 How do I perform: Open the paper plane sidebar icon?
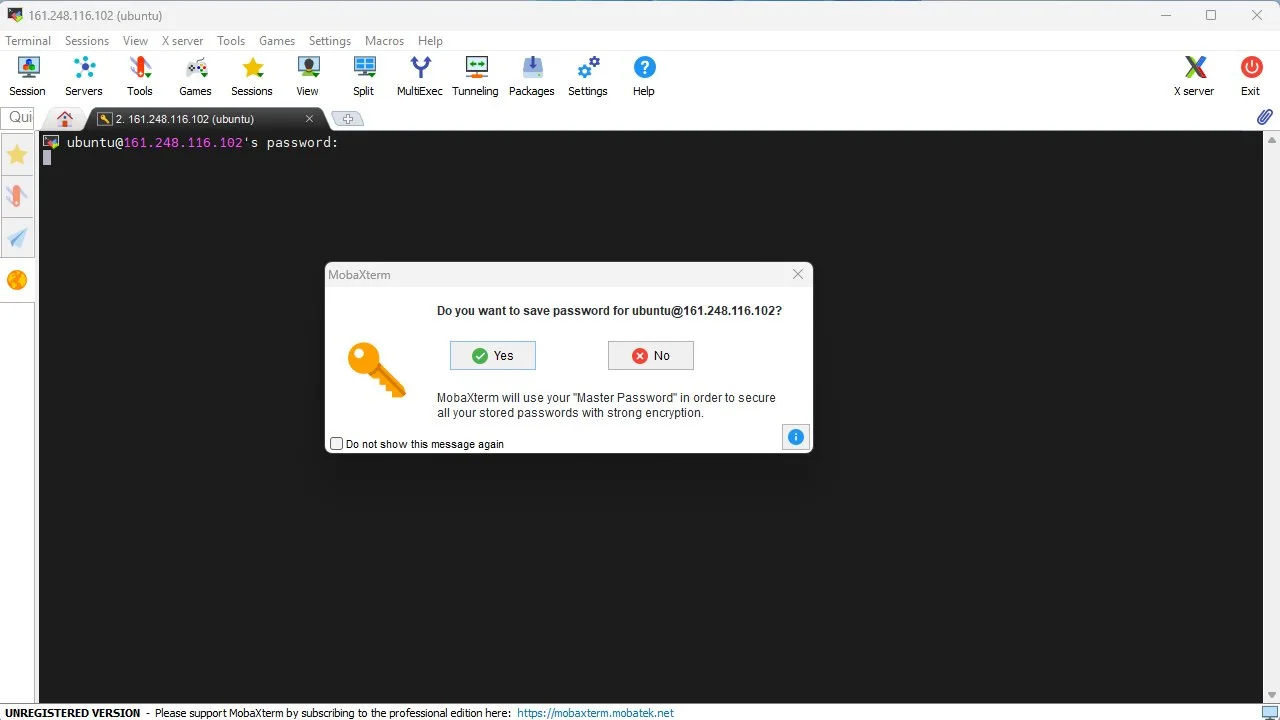coord(17,238)
